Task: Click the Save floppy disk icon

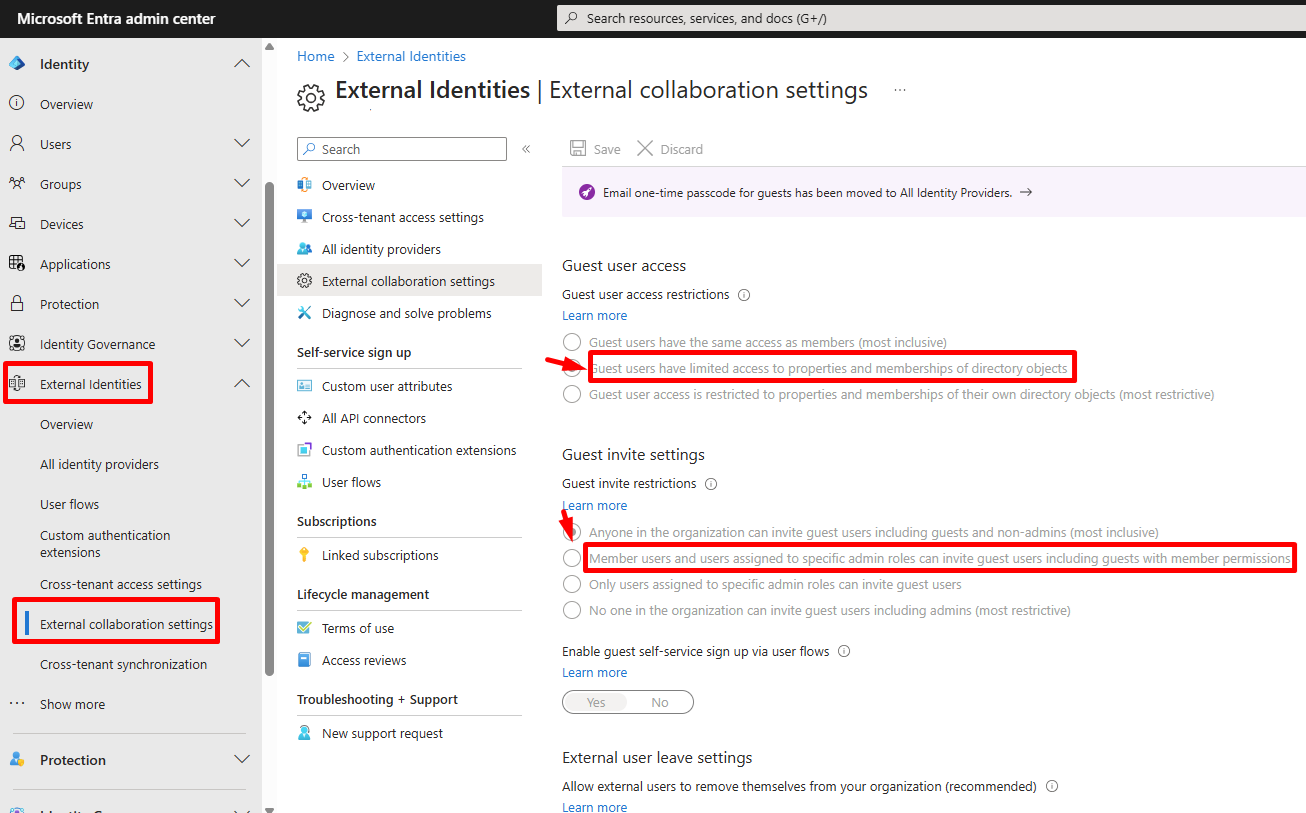Action: point(578,148)
